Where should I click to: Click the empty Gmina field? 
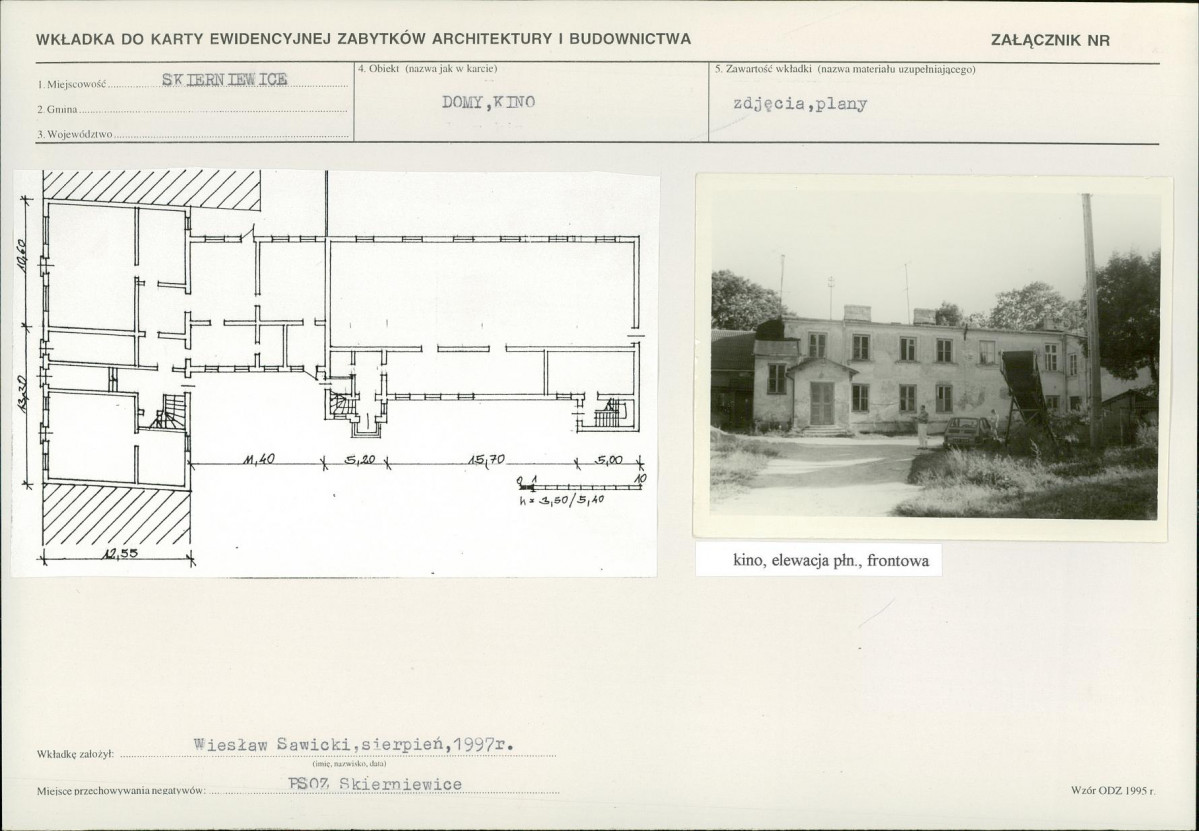click(x=213, y=109)
